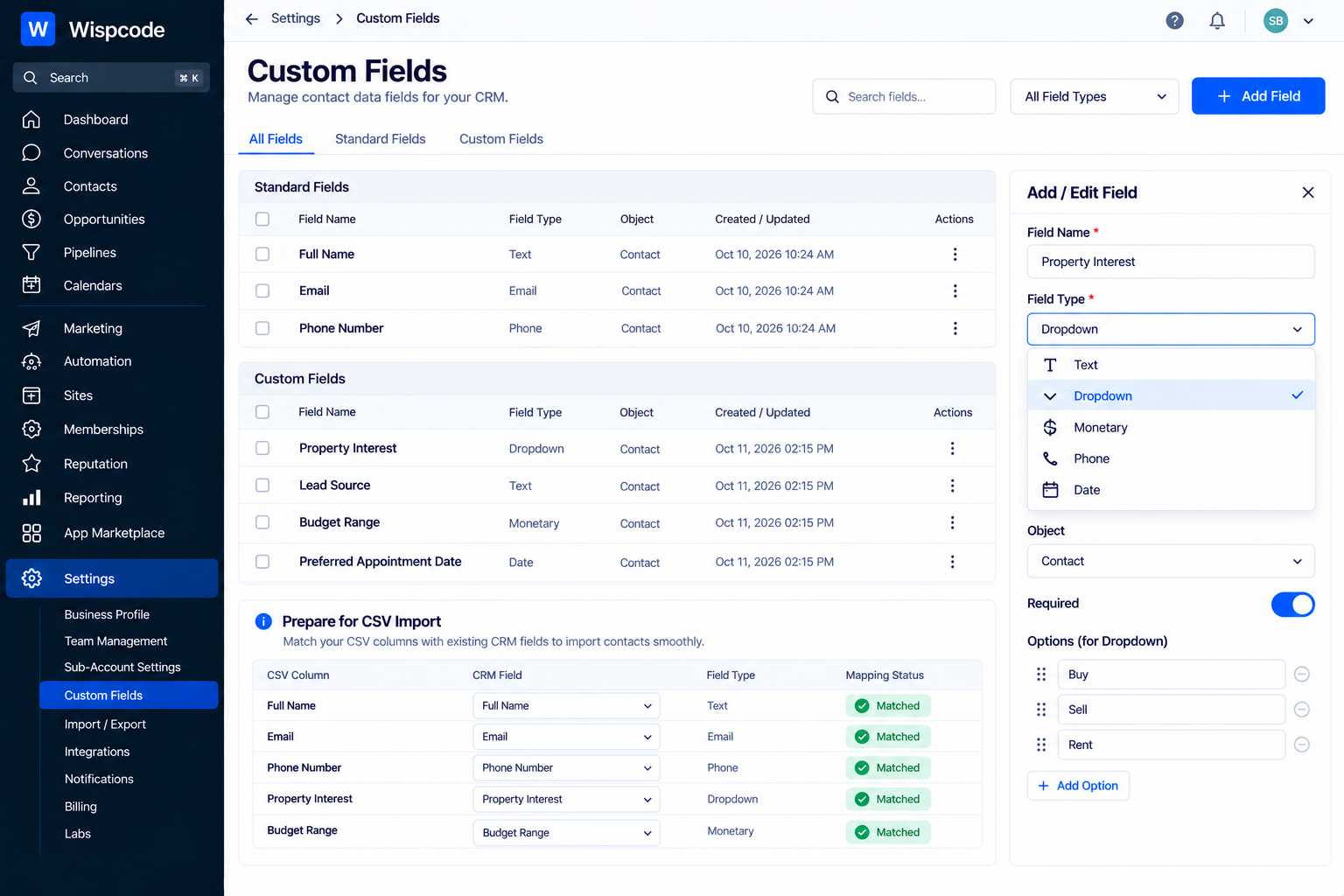1344x896 pixels.
Task: Click the sidebar Search box
Action: tap(111, 78)
